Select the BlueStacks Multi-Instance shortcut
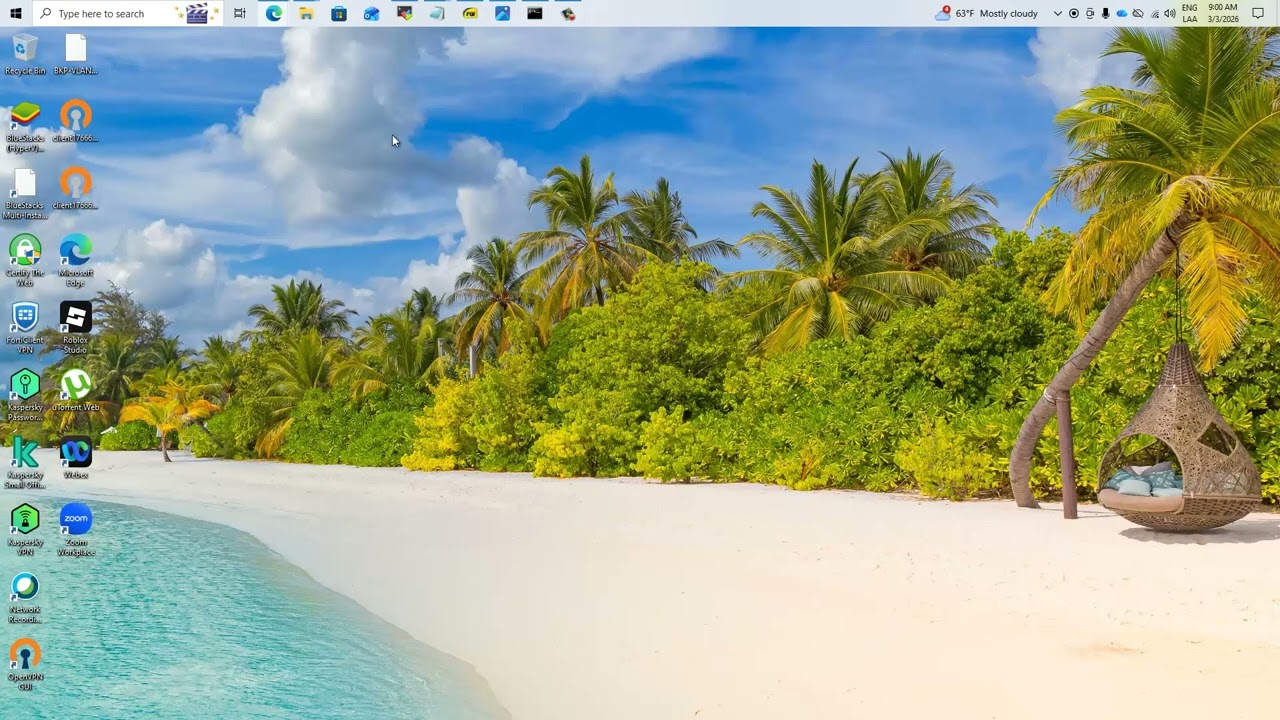1280x720 pixels. [25, 194]
